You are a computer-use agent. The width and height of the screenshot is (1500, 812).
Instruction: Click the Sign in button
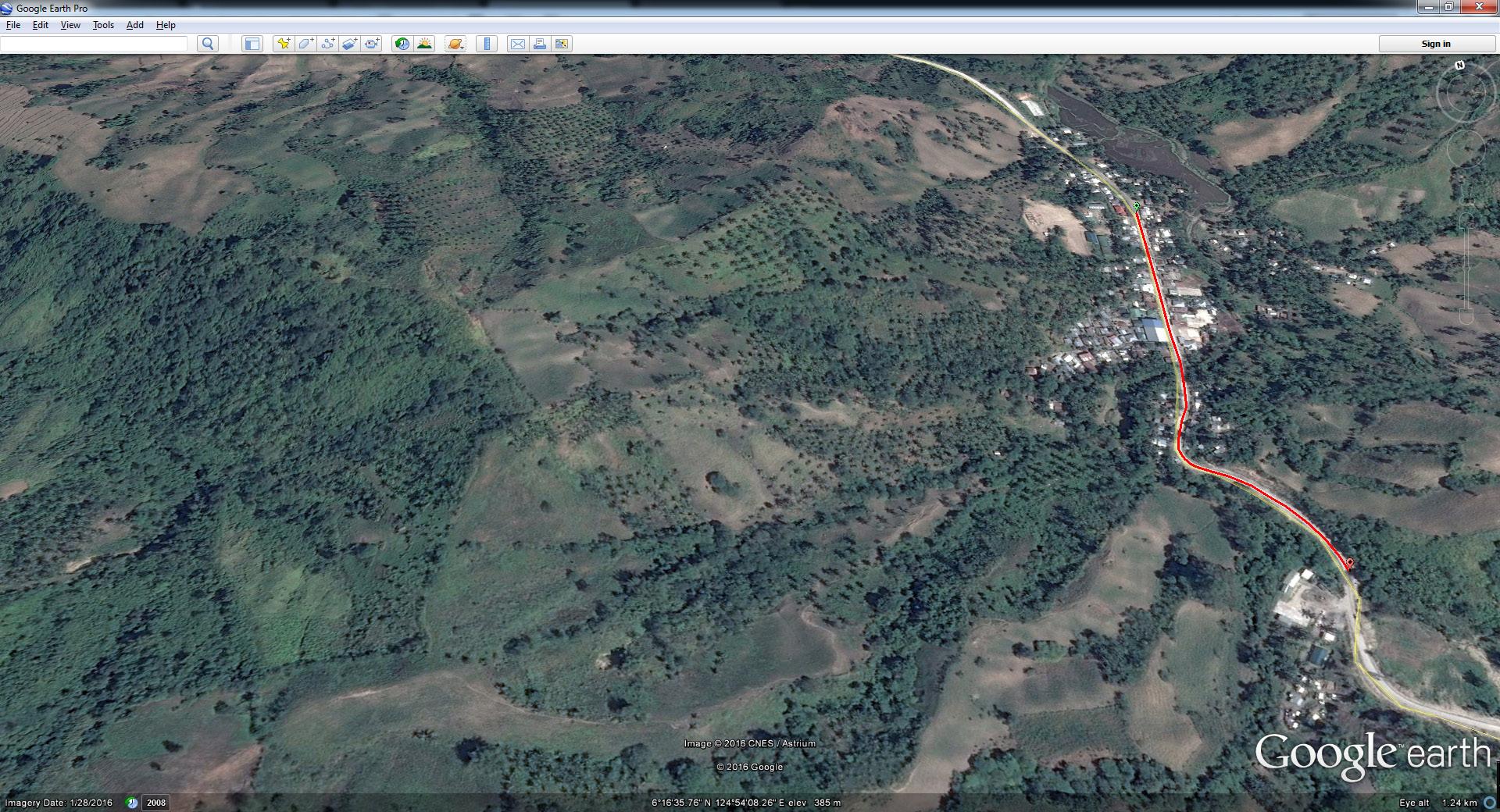pos(1436,44)
